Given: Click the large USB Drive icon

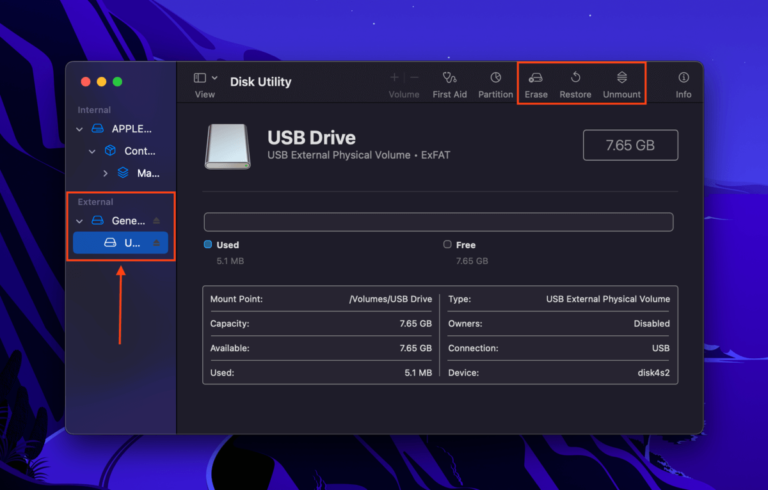Looking at the screenshot, I should [x=228, y=146].
